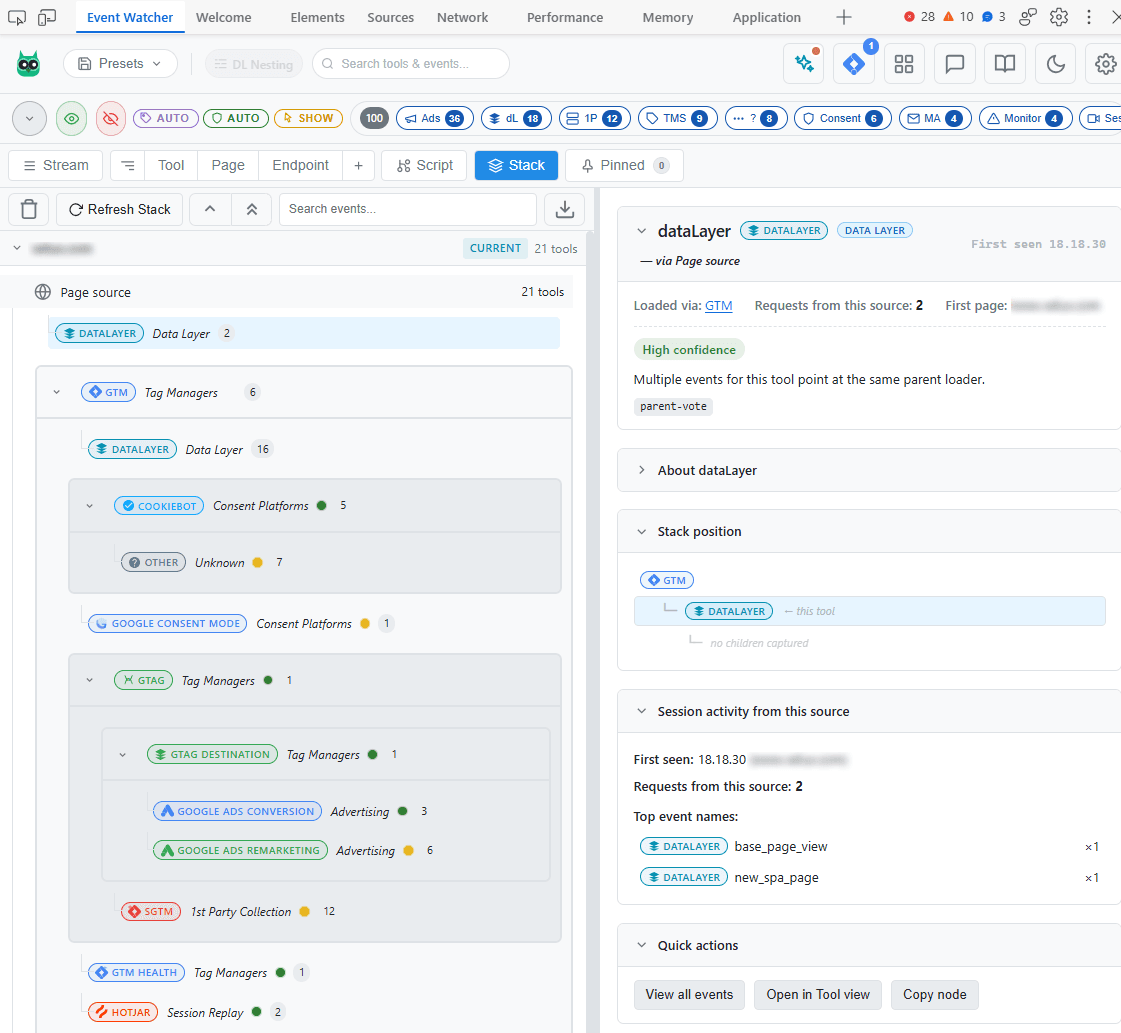This screenshot has height=1033, width=1121.
Task: Click the warning count 10 indicator
Action: point(958,16)
